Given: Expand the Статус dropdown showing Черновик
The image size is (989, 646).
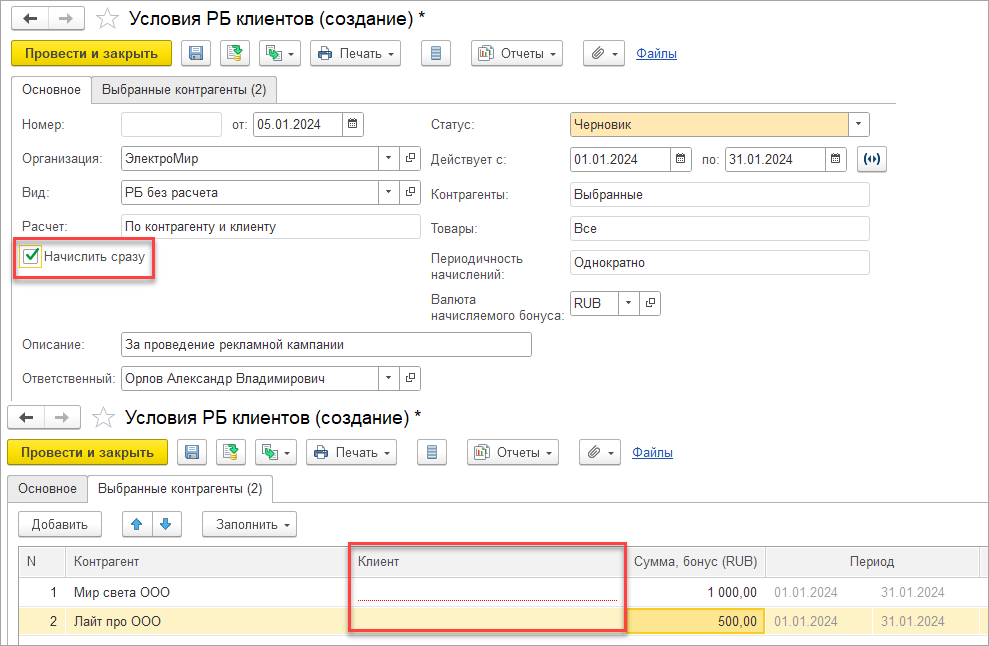Looking at the screenshot, I should click(859, 125).
